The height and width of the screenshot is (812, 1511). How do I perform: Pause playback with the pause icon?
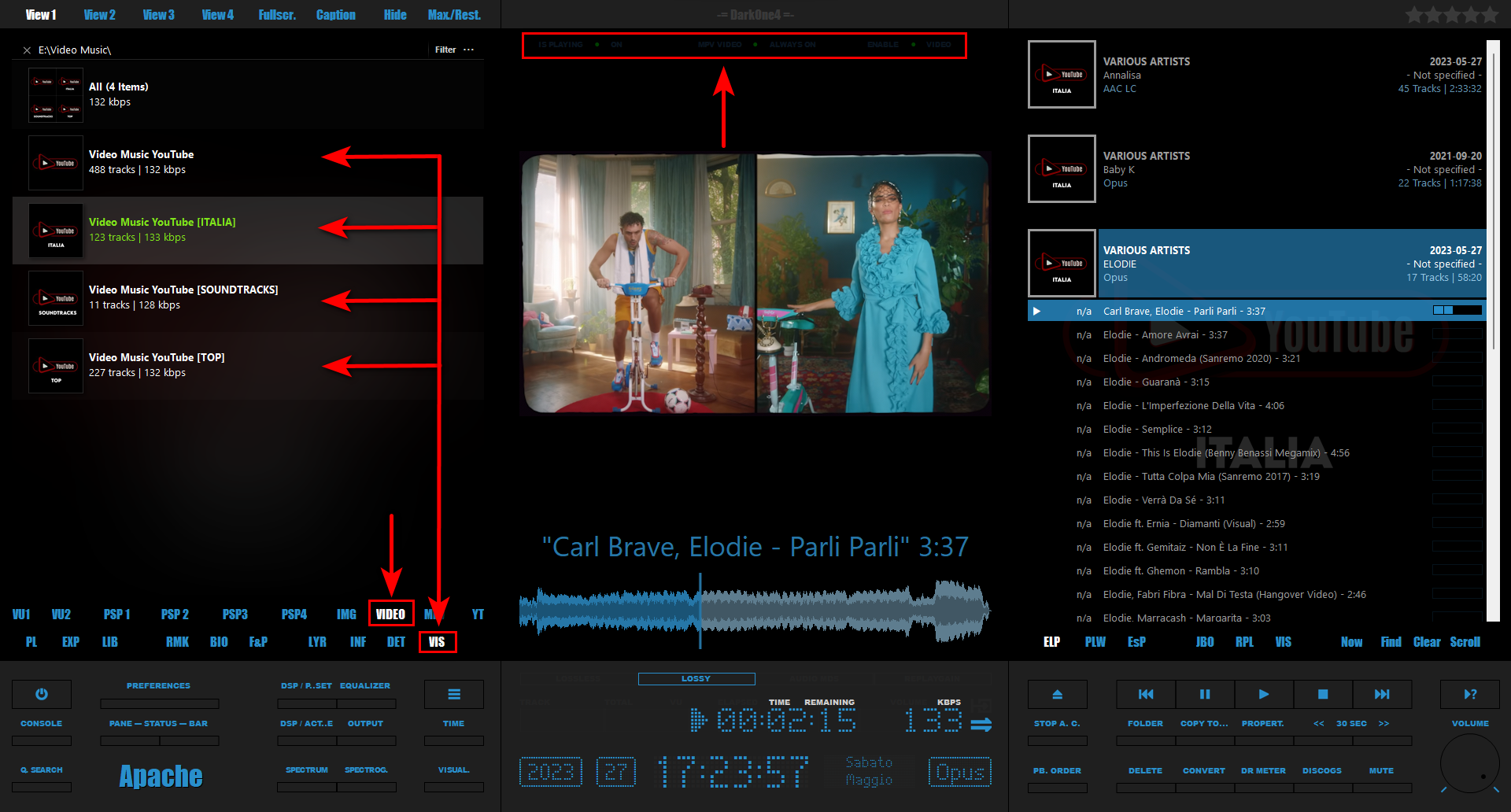click(x=1205, y=694)
